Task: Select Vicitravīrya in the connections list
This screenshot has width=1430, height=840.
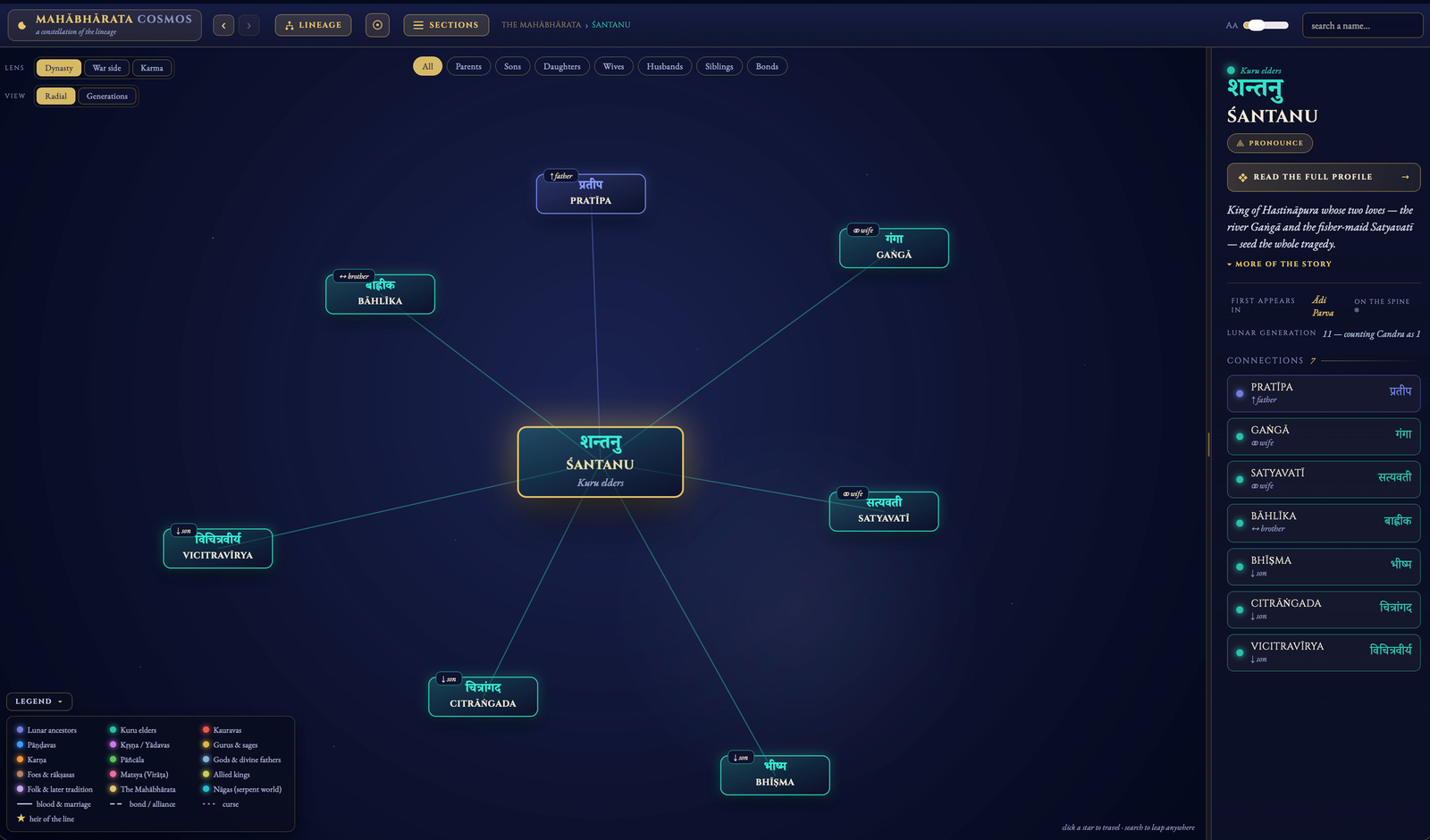Action: click(x=1324, y=652)
